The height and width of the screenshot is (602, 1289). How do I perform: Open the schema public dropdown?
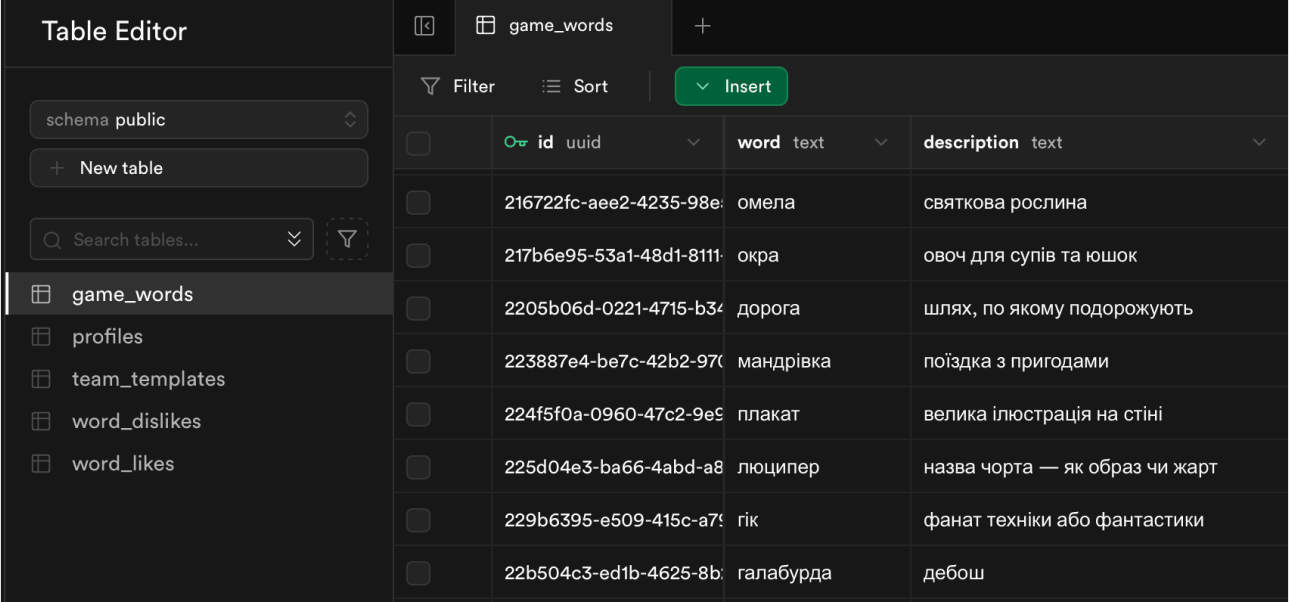pos(199,120)
